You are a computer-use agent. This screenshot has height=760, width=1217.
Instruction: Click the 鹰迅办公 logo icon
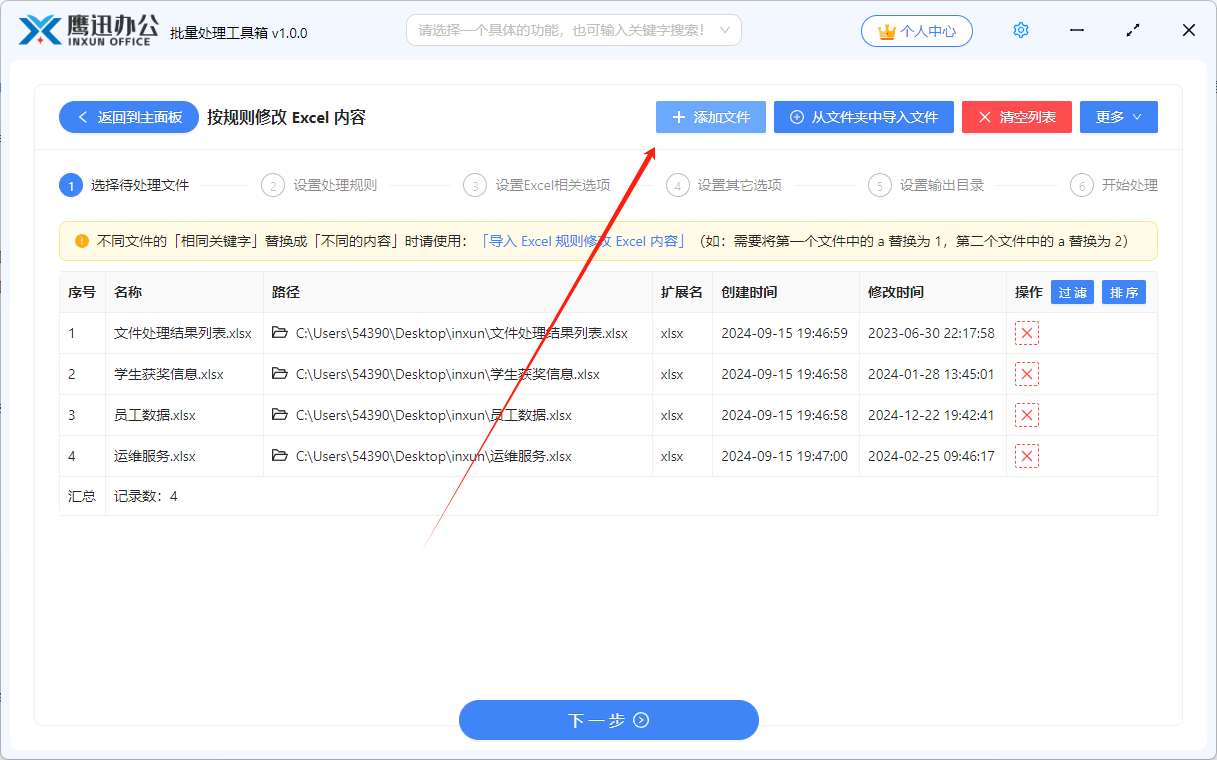pyautogui.click(x=39, y=29)
